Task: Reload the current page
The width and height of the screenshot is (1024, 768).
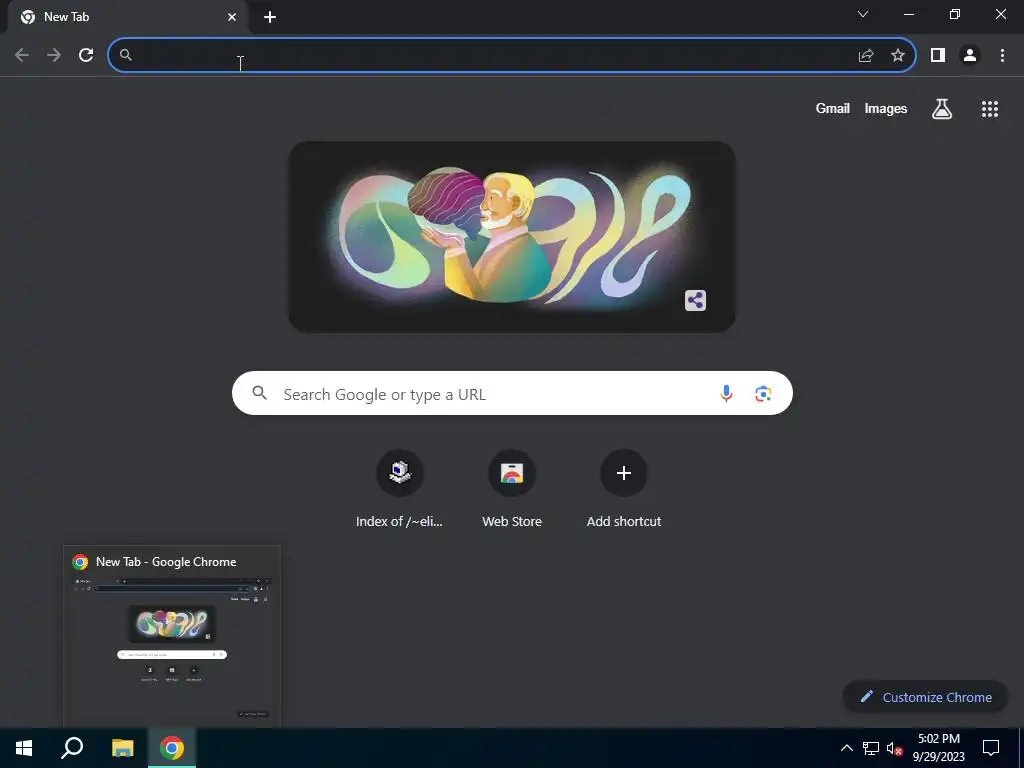Action: 86,56
